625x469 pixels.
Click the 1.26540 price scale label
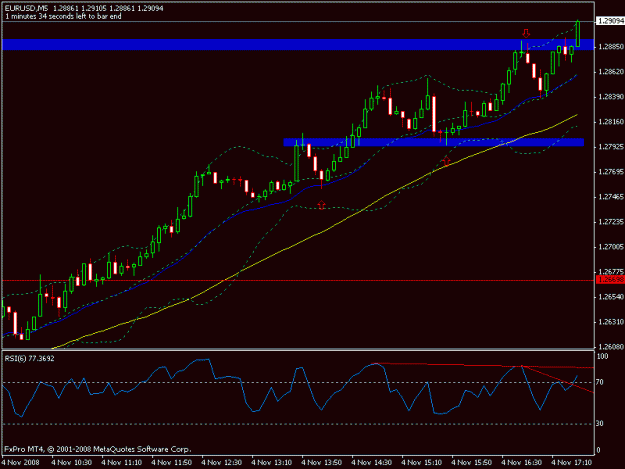pyautogui.click(x=611, y=297)
